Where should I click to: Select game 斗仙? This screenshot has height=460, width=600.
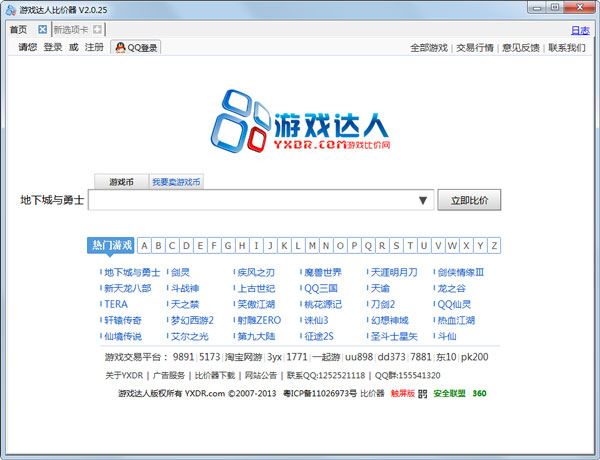point(447,336)
